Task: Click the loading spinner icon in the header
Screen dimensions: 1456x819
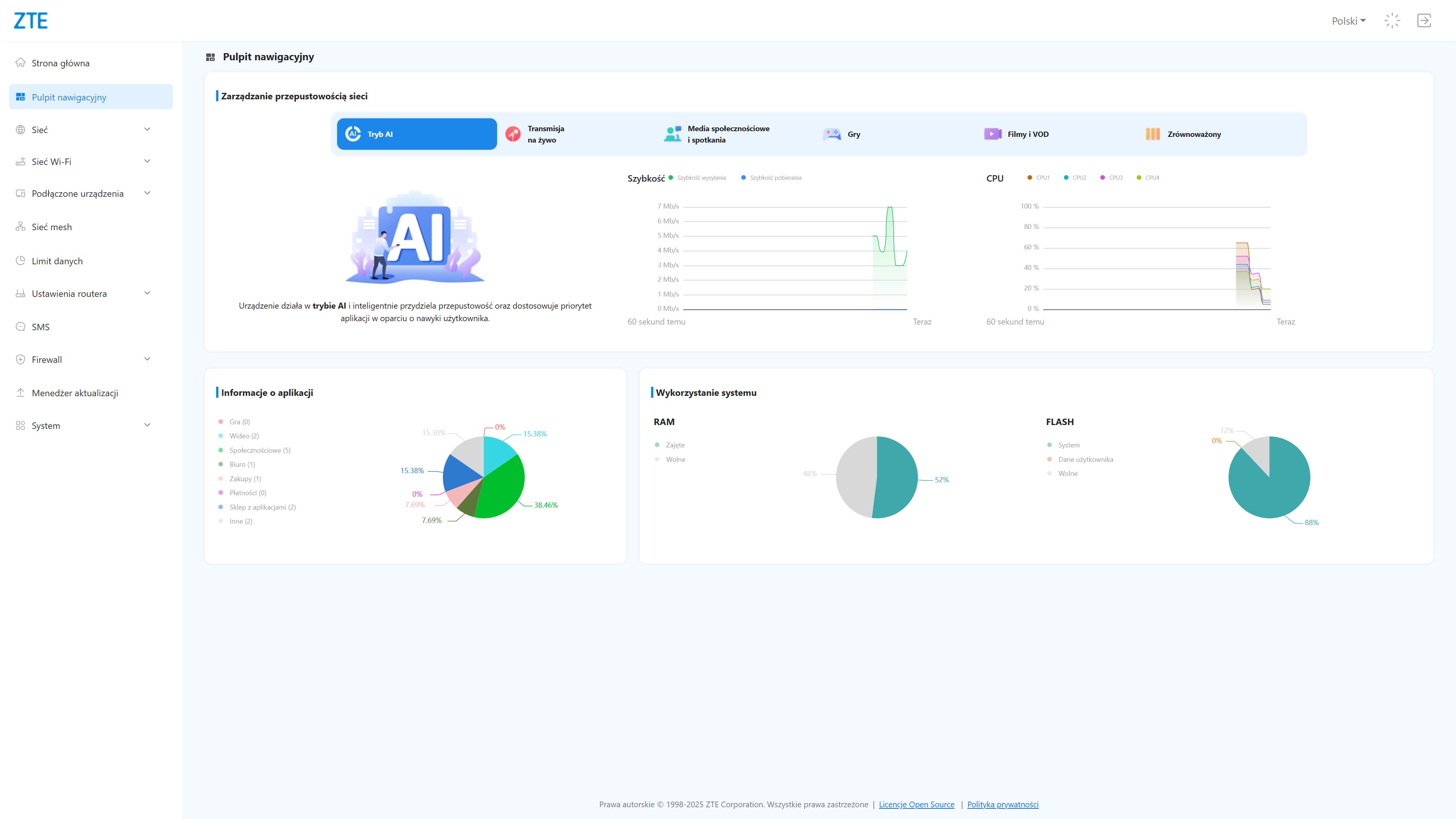Action: pyautogui.click(x=1392, y=21)
